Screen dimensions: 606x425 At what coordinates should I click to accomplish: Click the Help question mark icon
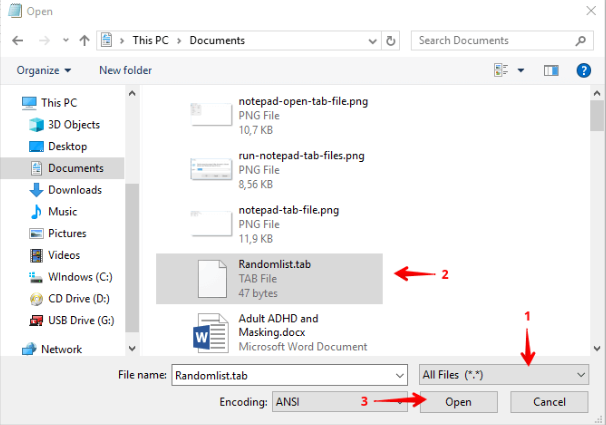tap(583, 71)
